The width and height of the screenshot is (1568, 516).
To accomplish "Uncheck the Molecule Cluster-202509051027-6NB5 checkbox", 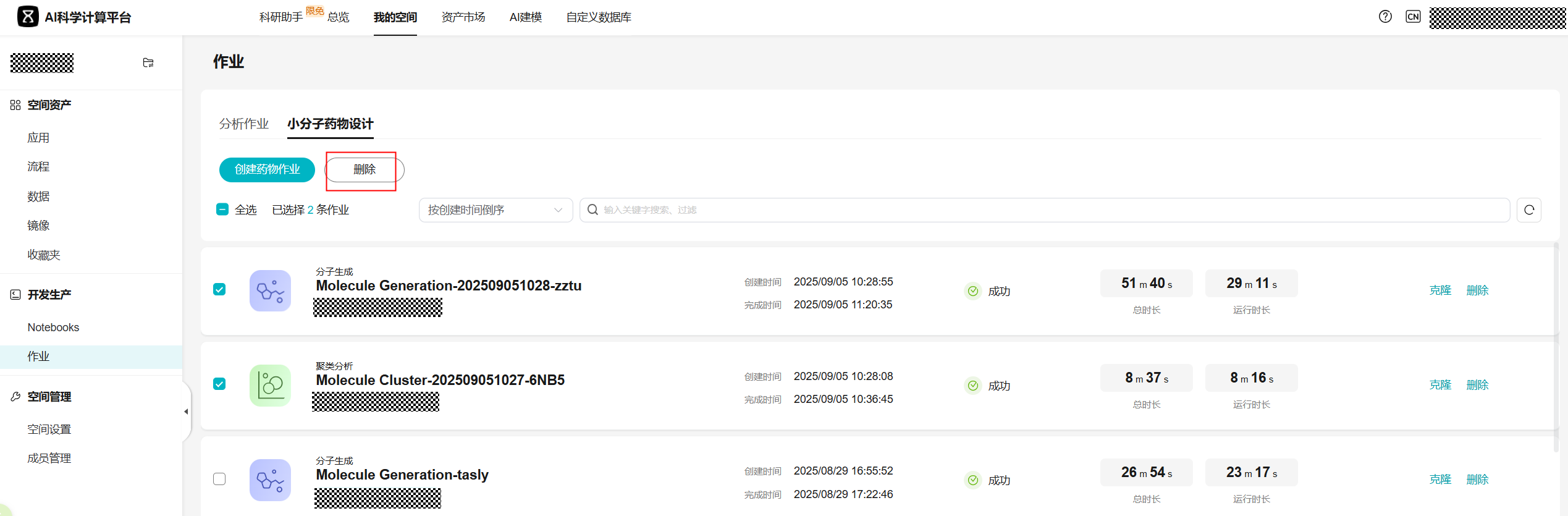I will point(219,384).
